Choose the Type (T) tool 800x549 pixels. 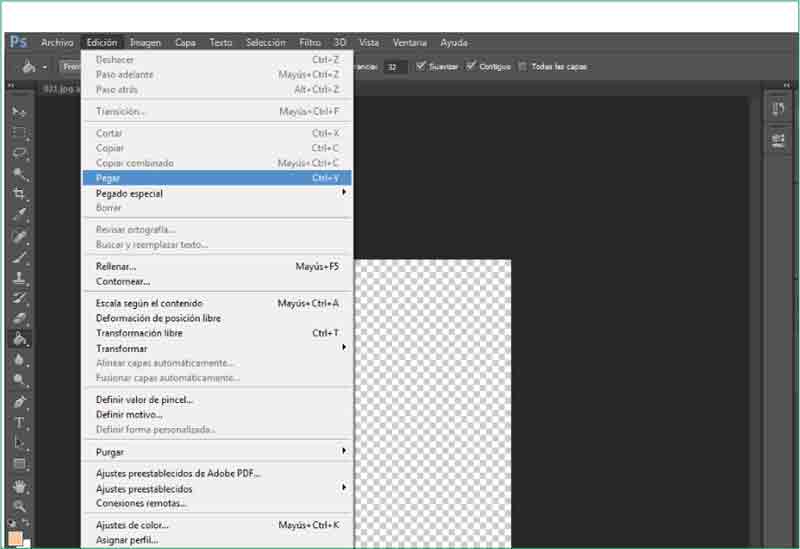19,423
